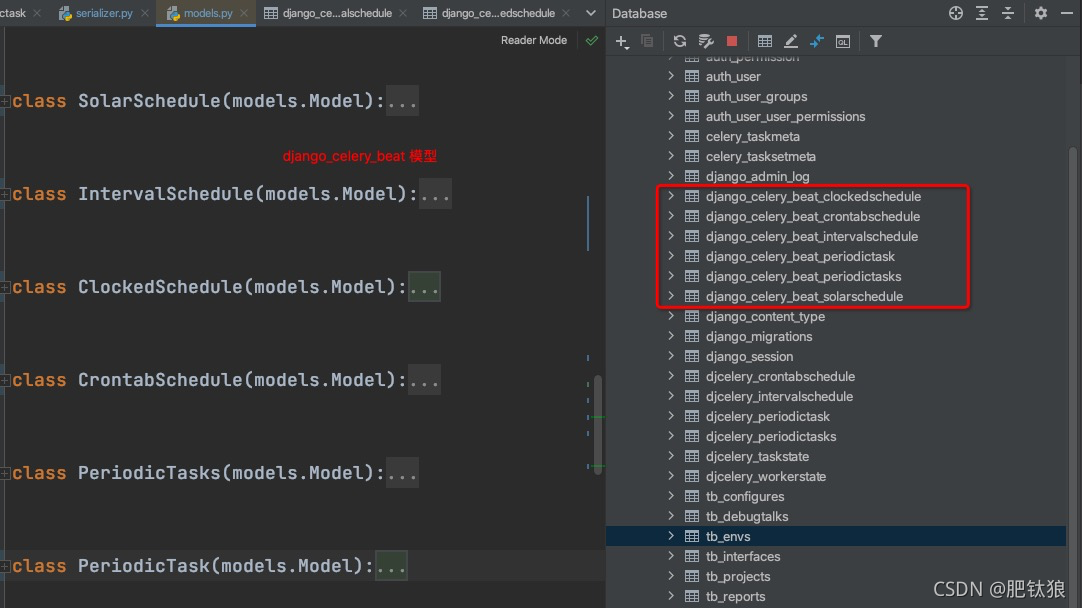1082x608 pixels.
Task: Select the django_session table
Action: tap(749, 357)
